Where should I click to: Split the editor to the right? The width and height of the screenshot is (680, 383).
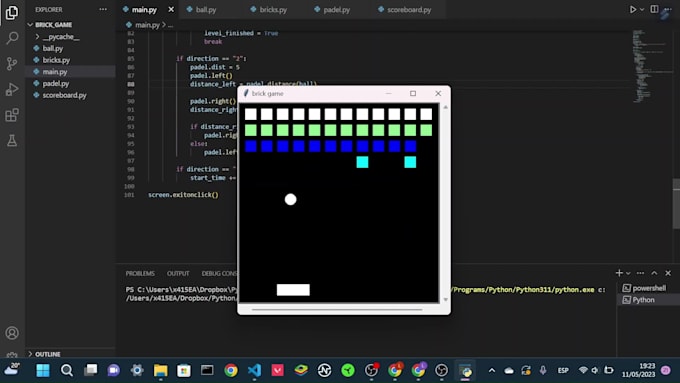tap(654, 9)
